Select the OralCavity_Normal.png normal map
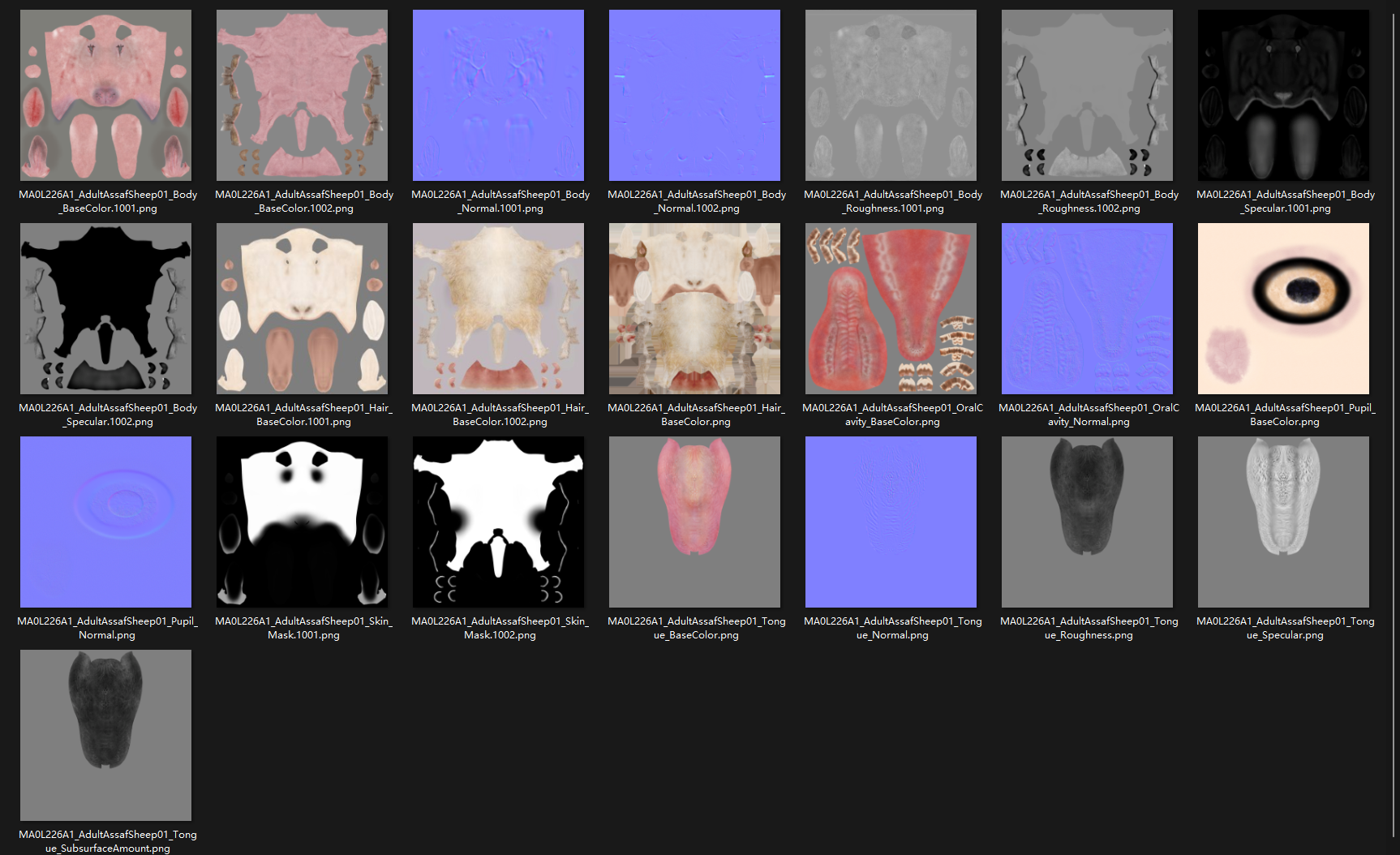The width and height of the screenshot is (1400, 855). pyautogui.click(x=1087, y=308)
